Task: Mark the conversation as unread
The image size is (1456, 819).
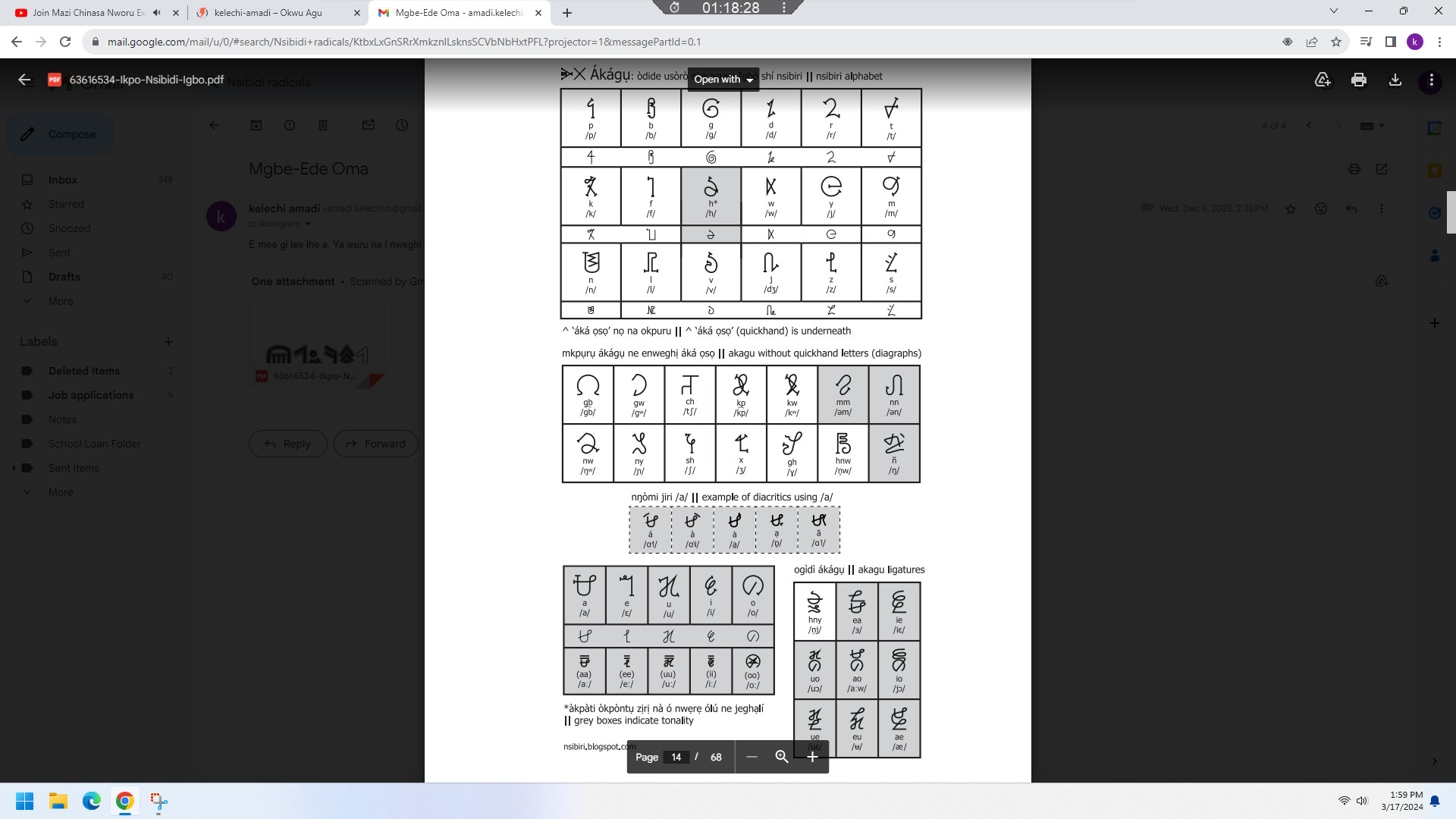Action: click(x=369, y=125)
